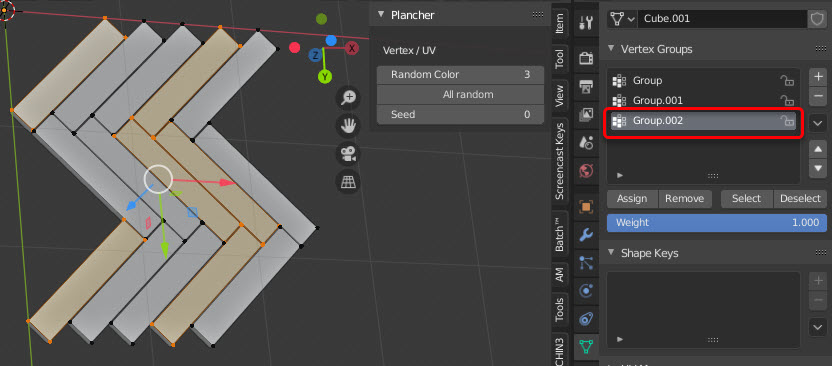Click the red X axis gizmo ball
This screenshot has height=366, width=832.
tap(352, 48)
